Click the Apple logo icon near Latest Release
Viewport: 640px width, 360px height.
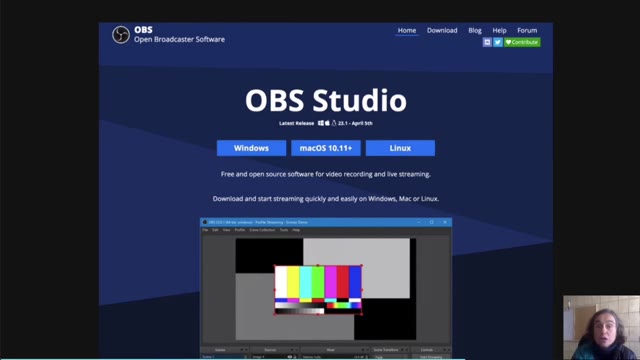click(x=327, y=123)
